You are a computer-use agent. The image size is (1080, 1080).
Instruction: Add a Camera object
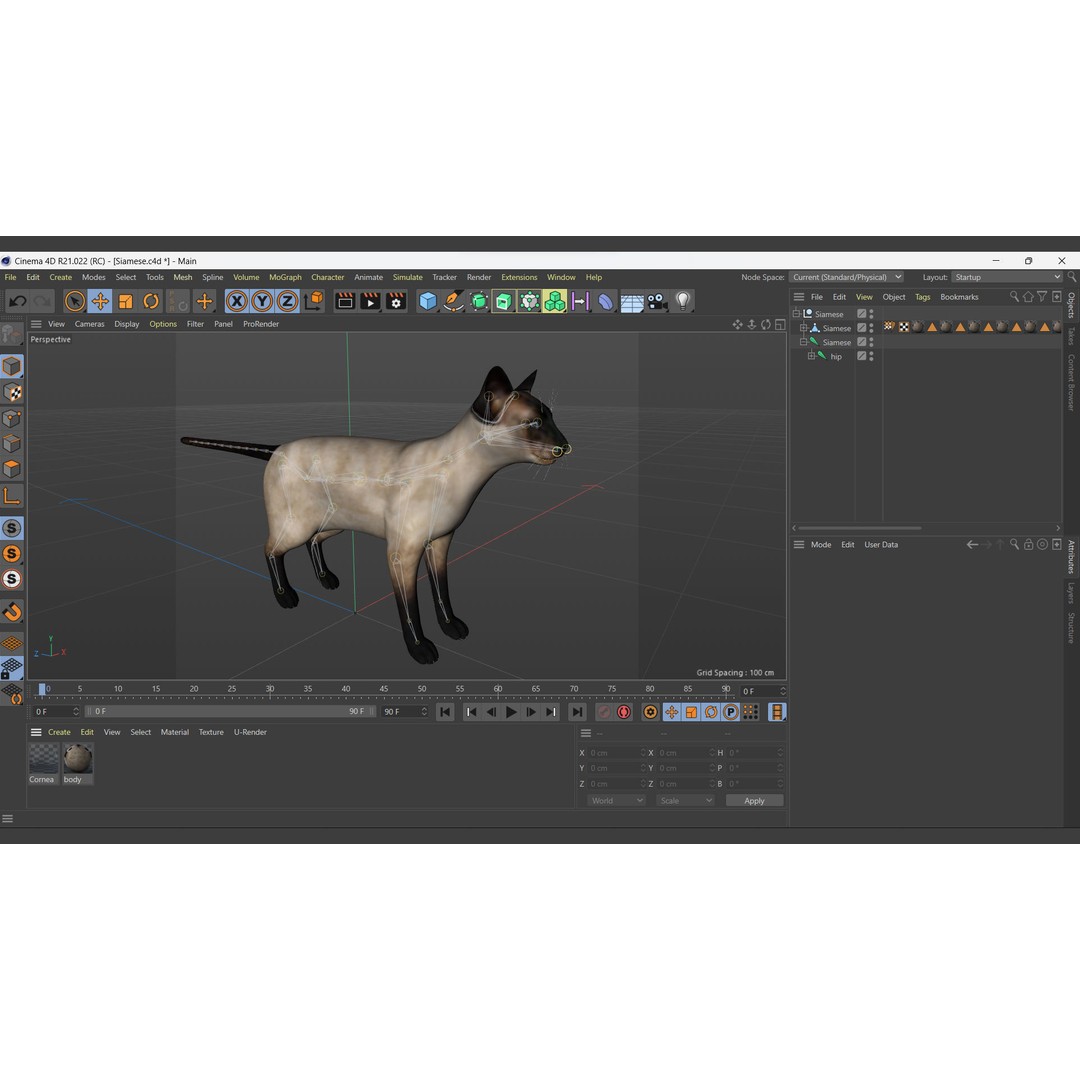(x=657, y=302)
